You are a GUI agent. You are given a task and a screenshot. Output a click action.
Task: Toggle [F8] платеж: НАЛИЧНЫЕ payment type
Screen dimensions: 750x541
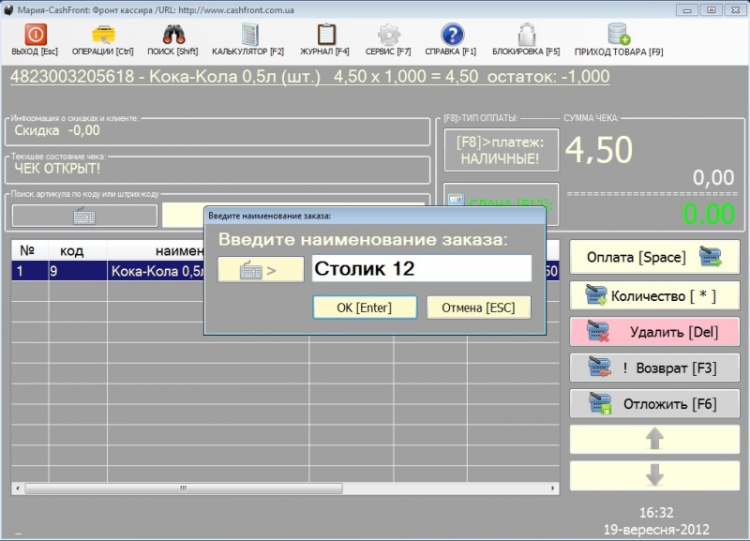coord(501,150)
